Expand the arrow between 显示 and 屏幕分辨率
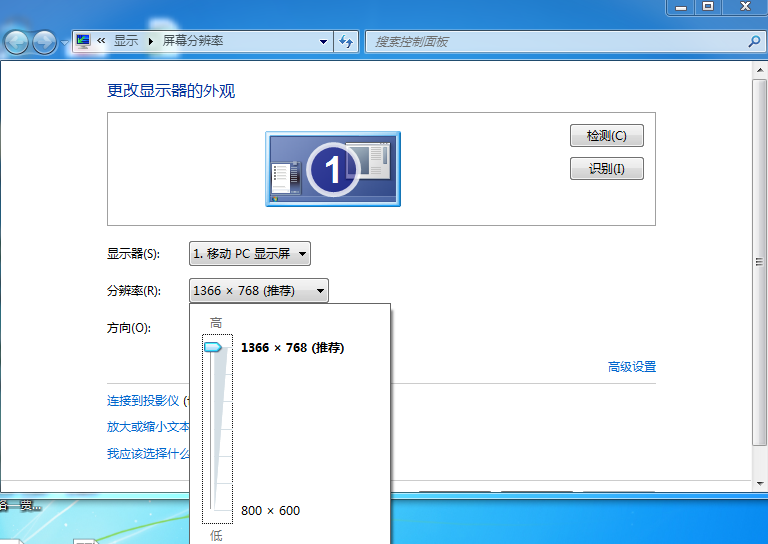This screenshot has width=768, height=544. tap(151, 41)
